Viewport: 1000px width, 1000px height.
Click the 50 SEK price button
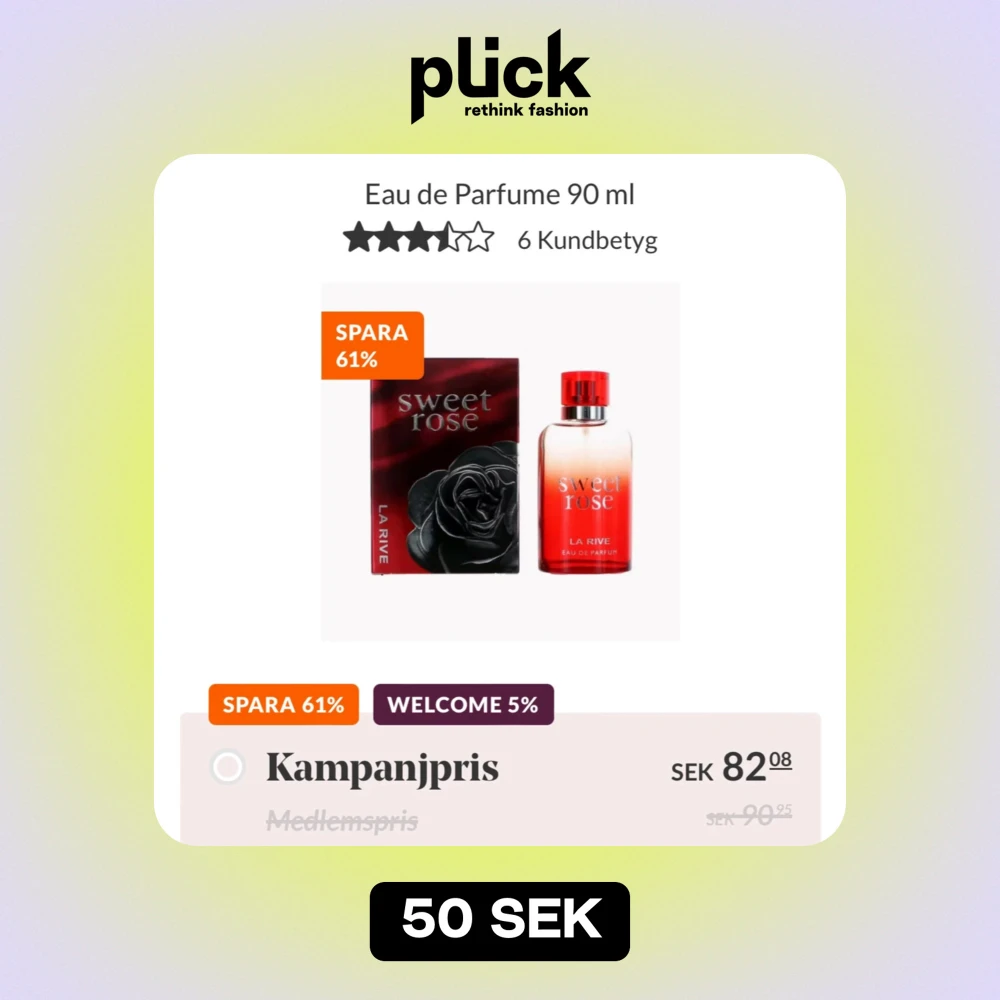point(500,921)
